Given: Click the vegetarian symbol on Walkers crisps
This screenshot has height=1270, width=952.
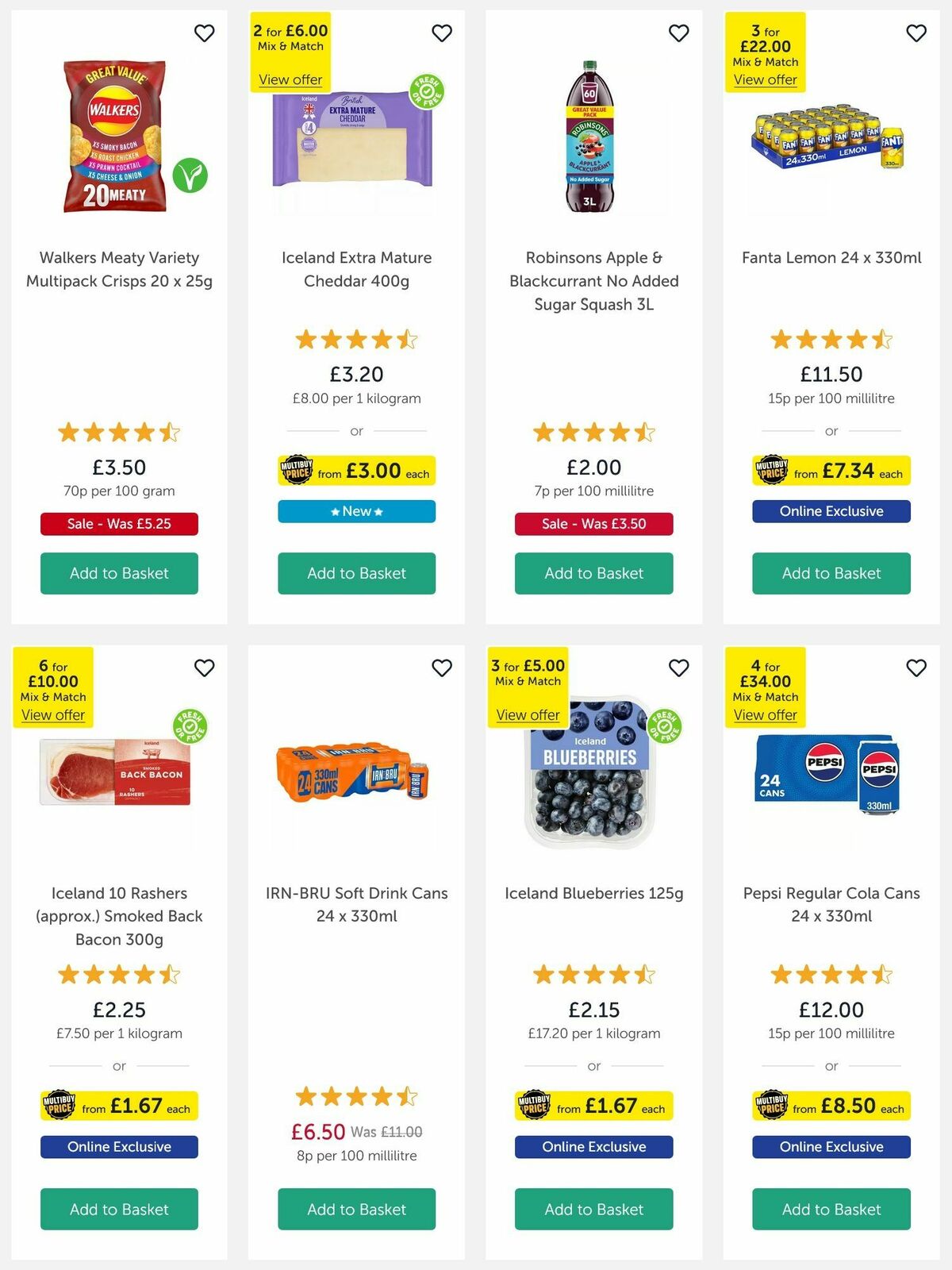Looking at the screenshot, I should pos(190,176).
